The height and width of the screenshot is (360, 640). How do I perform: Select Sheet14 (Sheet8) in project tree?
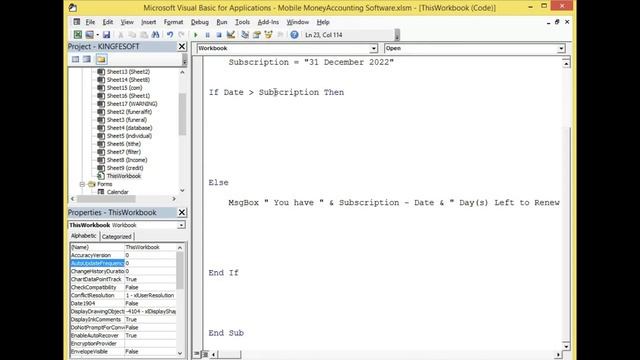(128, 80)
